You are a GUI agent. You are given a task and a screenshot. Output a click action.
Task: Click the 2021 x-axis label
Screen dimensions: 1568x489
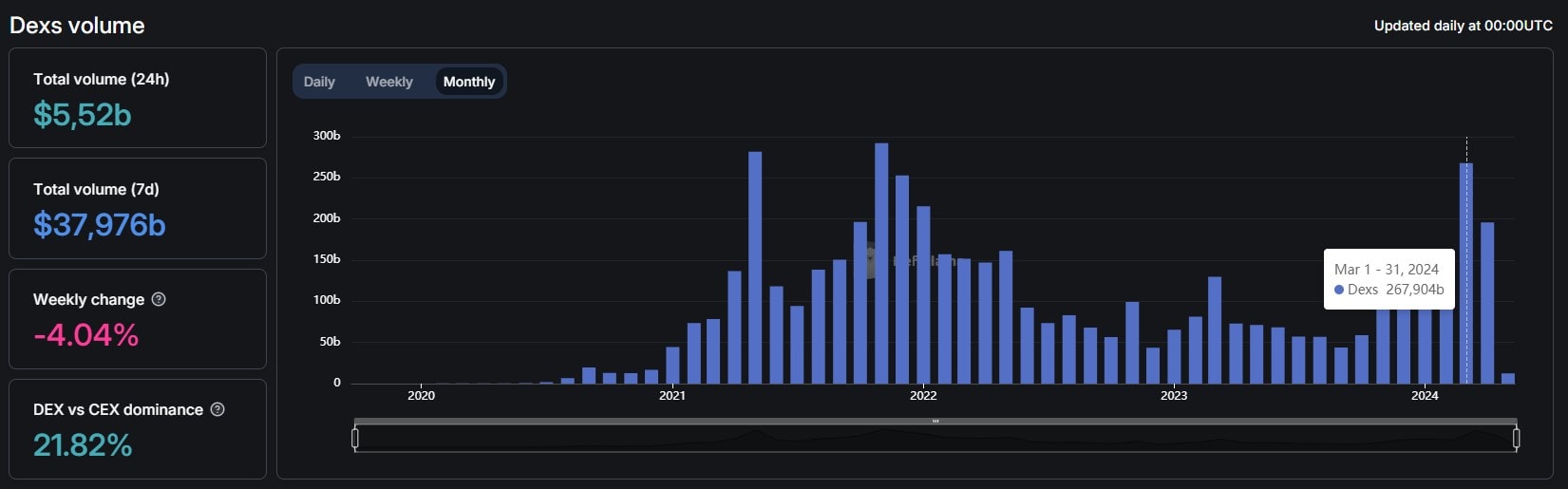tap(671, 396)
